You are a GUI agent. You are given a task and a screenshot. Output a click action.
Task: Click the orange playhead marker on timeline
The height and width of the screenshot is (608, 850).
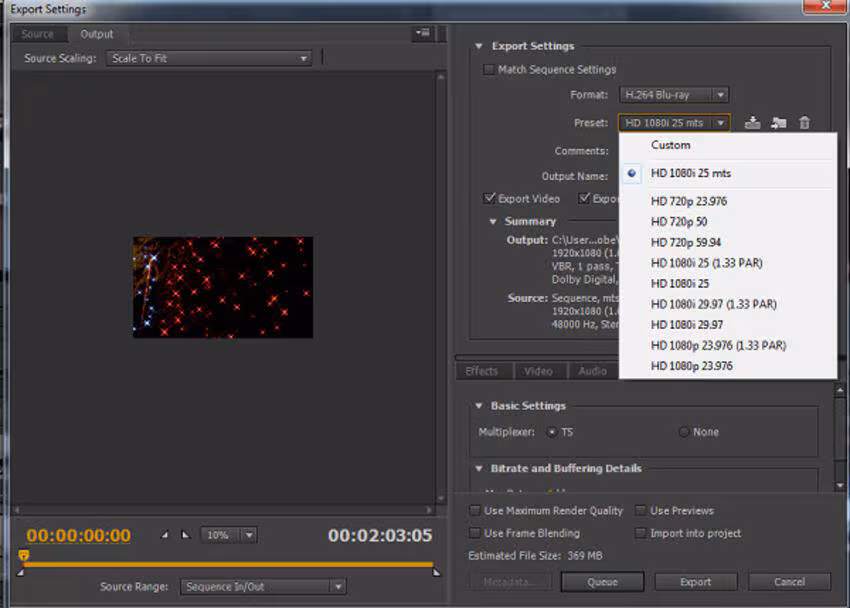(x=24, y=555)
